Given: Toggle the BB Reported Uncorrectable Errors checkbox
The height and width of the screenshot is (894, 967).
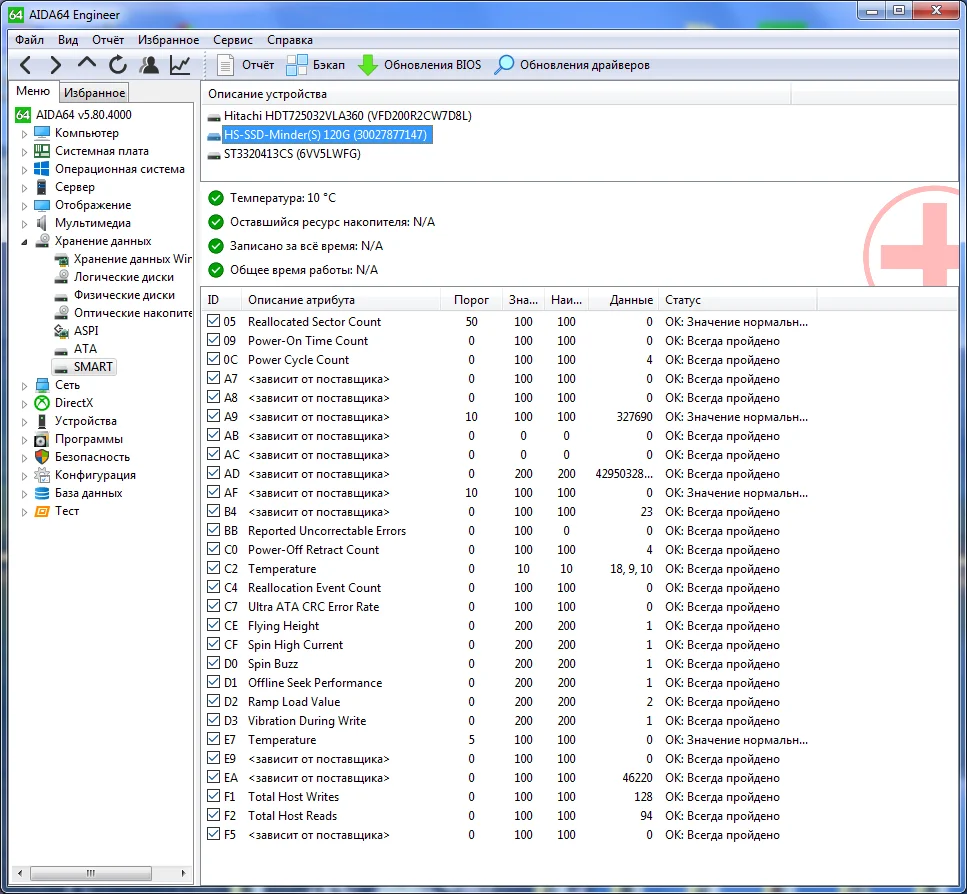Looking at the screenshot, I should 213,530.
